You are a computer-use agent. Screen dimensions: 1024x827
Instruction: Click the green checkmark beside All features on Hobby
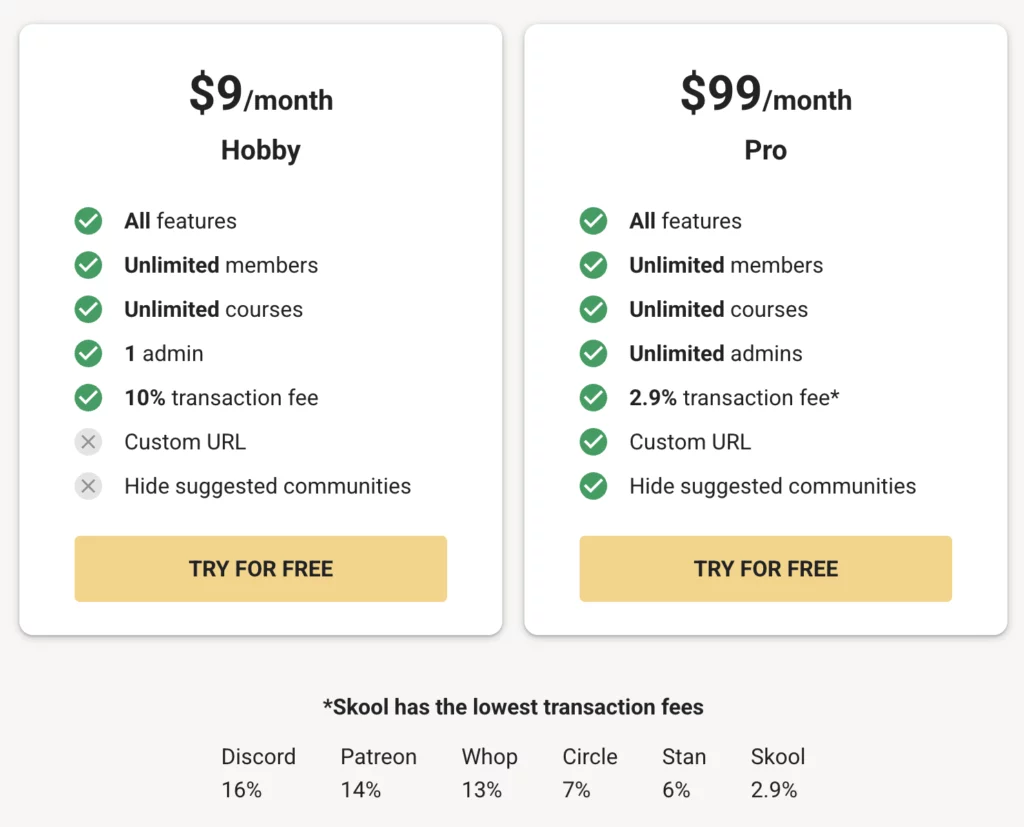pyautogui.click(x=88, y=221)
